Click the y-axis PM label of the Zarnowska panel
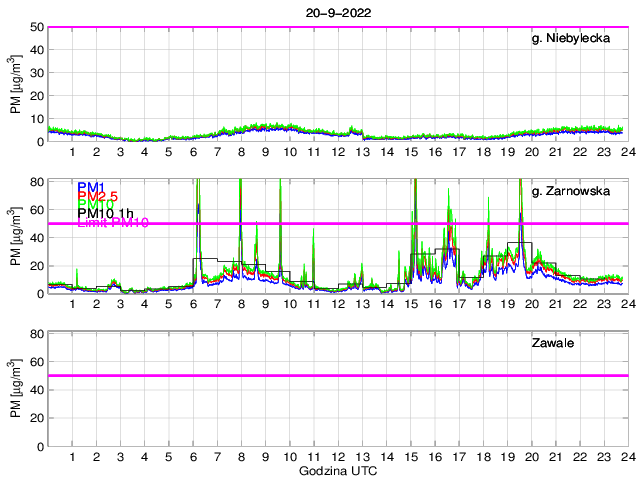The height and width of the screenshot is (480, 640). click(16, 237)
